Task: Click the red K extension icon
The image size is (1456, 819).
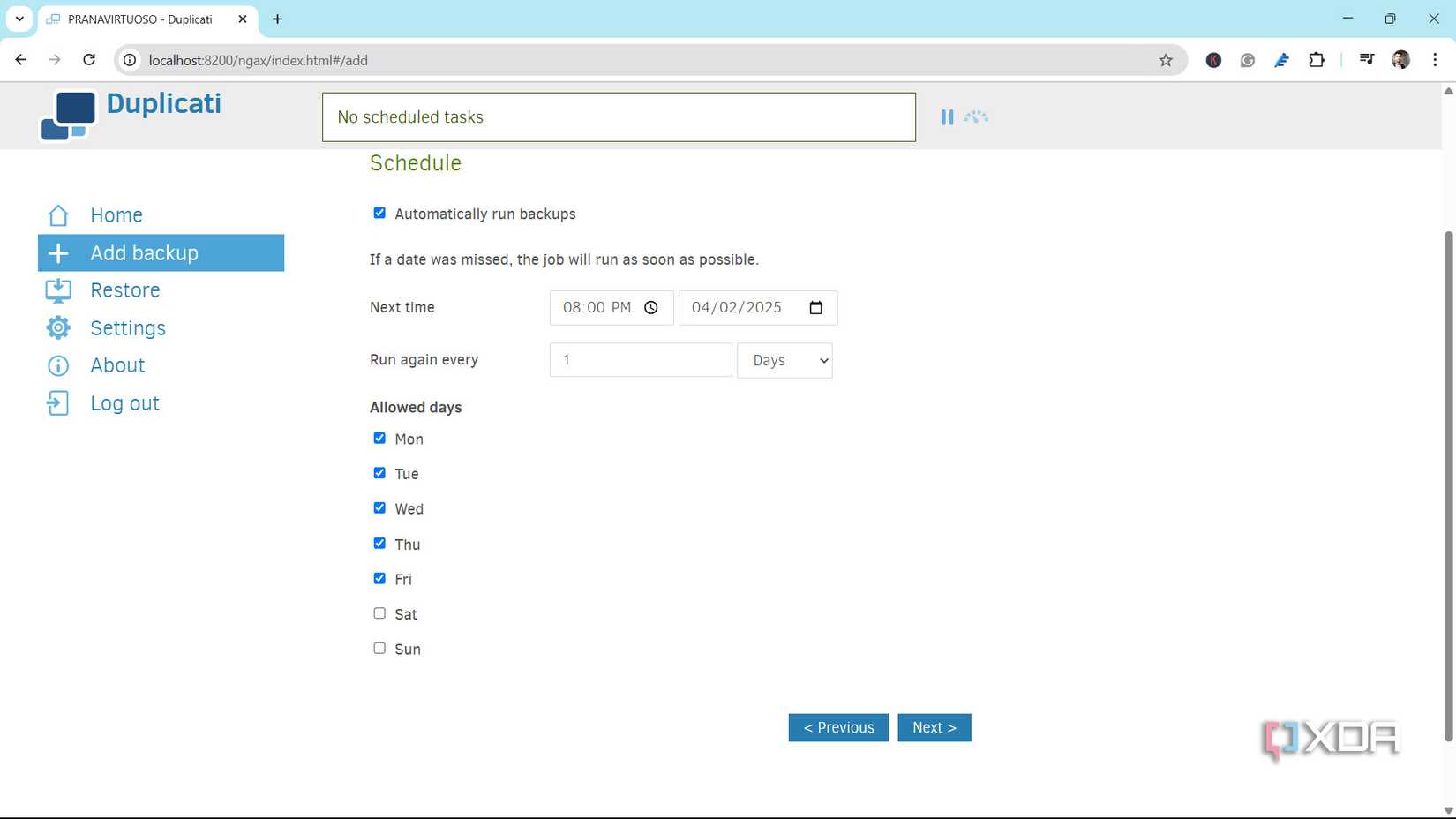Action: 1213,60
